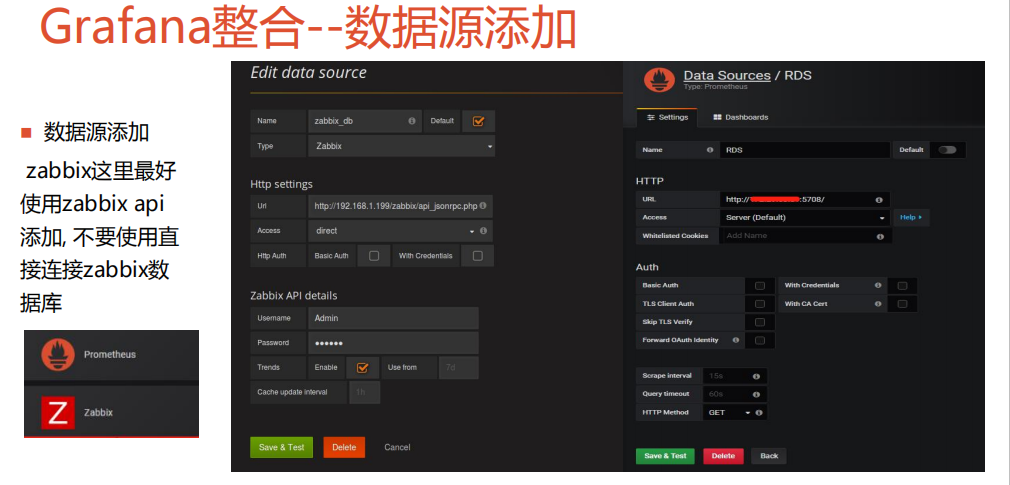
Task: Click the Zabbix Password field
Action: pos(393,343)
